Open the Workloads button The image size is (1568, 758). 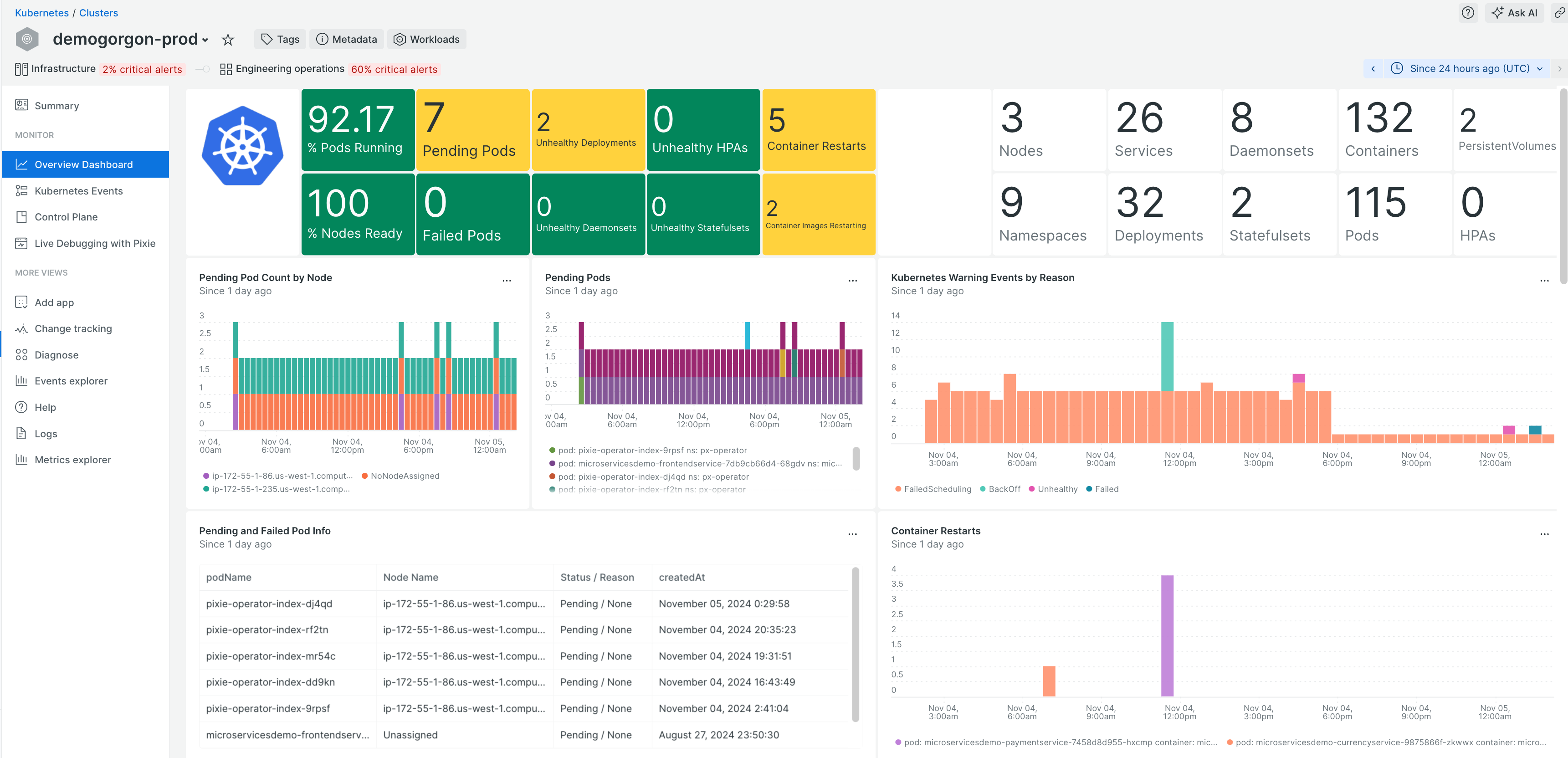[426, 39]
